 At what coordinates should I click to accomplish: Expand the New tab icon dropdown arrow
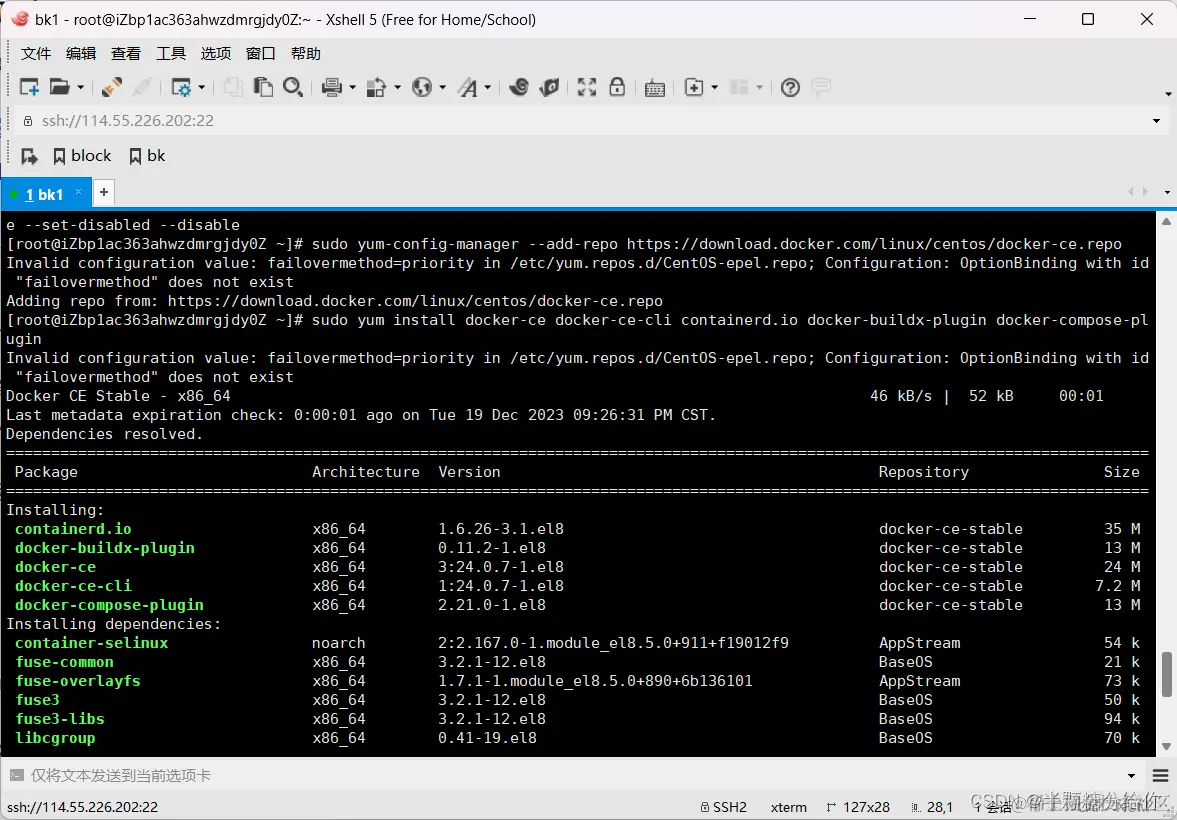tap(715, 88)
